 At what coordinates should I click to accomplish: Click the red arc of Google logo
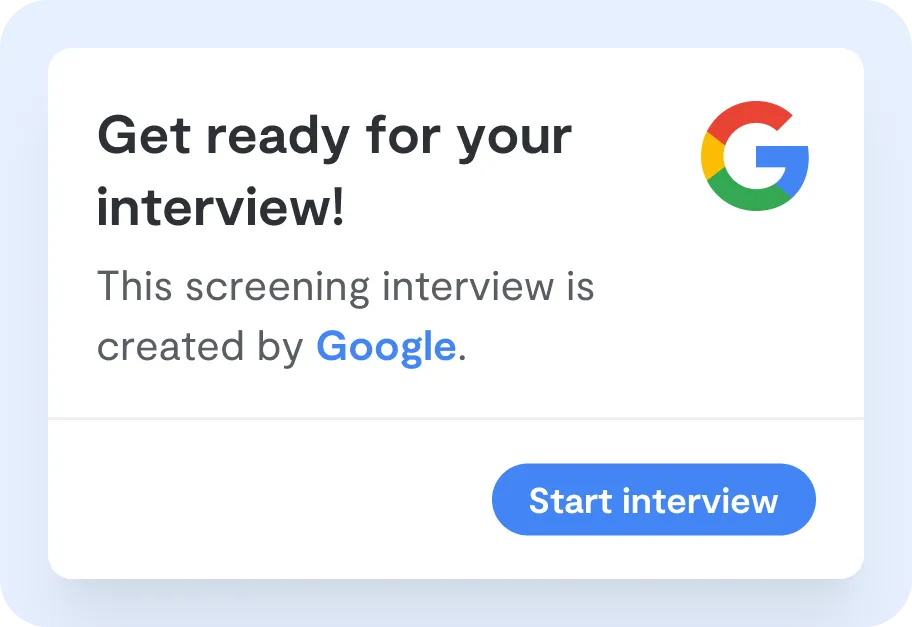click(750, 116)
